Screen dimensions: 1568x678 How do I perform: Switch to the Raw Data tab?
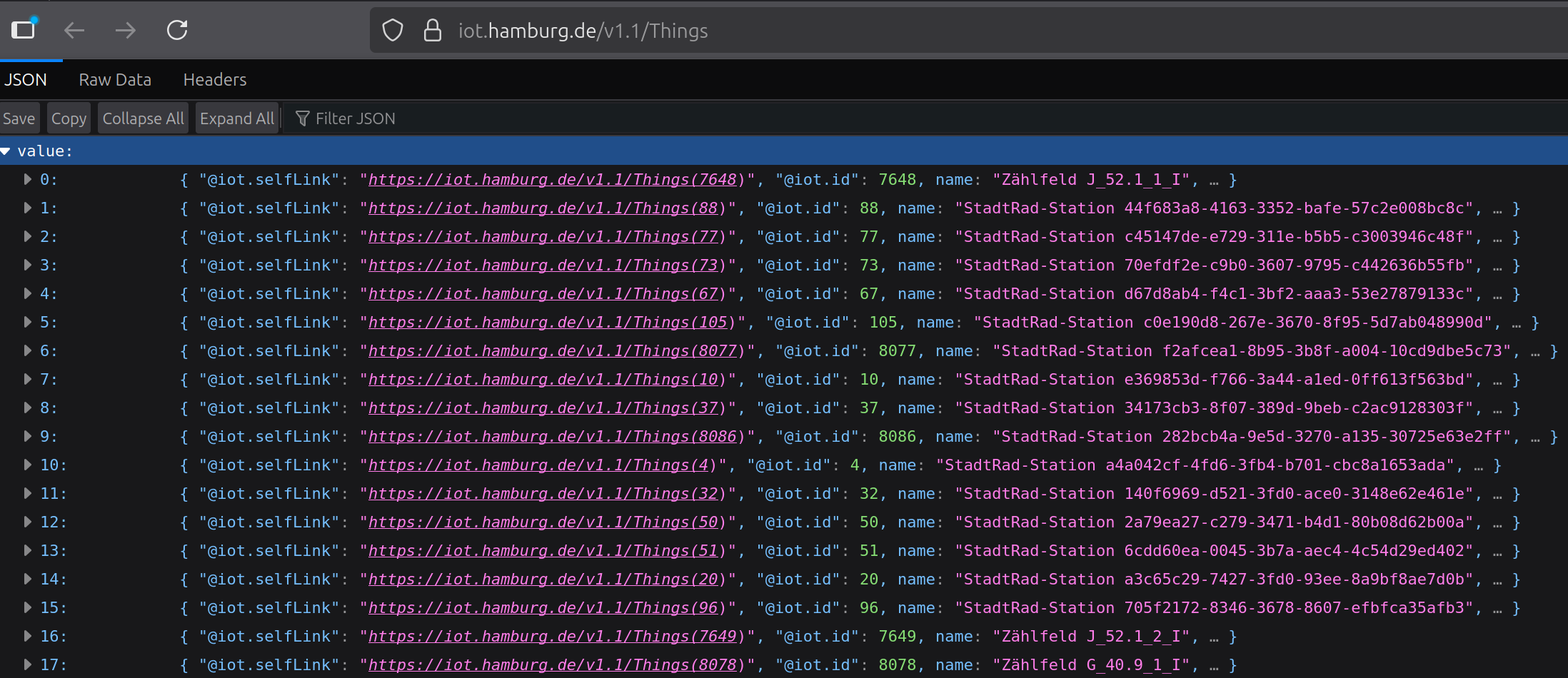[x=115, y=80]
